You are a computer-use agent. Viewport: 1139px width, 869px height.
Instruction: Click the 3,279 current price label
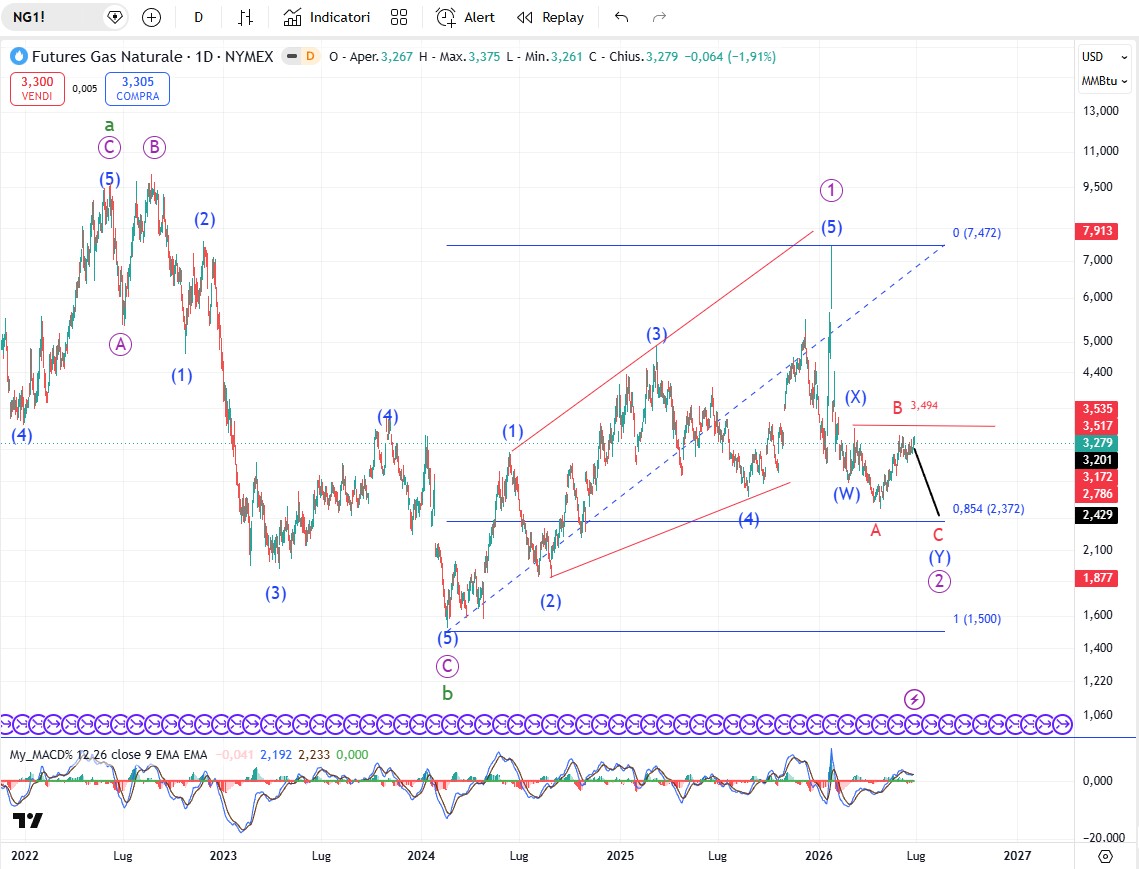pos(1097,442)
